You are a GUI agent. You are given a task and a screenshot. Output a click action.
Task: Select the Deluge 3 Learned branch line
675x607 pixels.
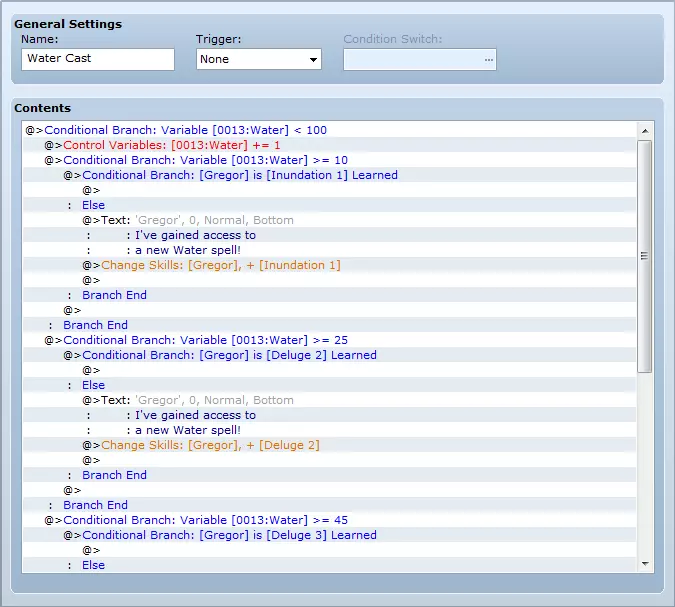(x=330, y=535)
